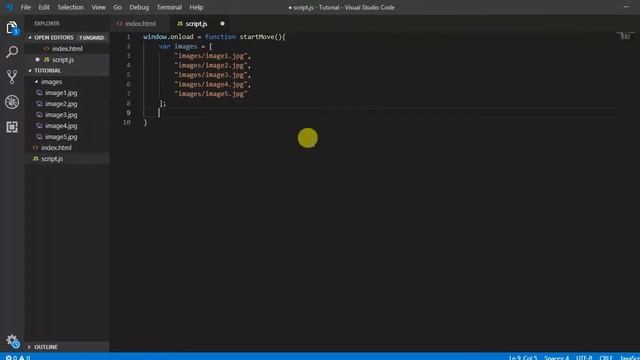Click the code minimap preview
This screenshot has height=360, width=640.
624,36
